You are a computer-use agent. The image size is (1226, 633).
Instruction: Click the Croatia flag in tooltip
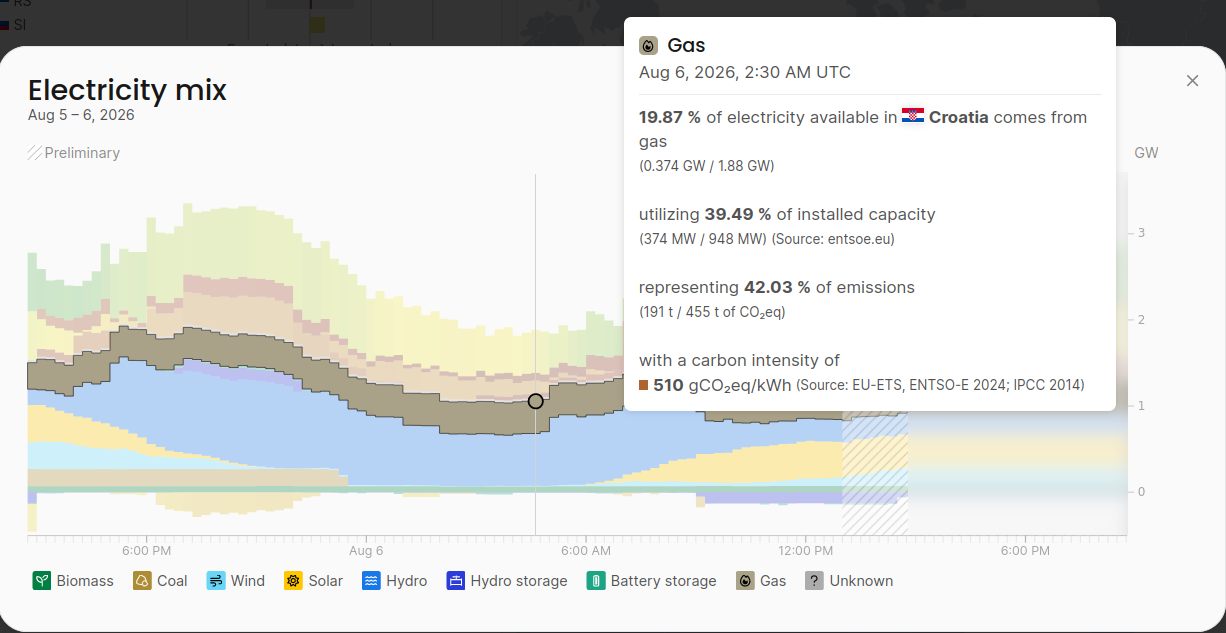coord(912,117)
